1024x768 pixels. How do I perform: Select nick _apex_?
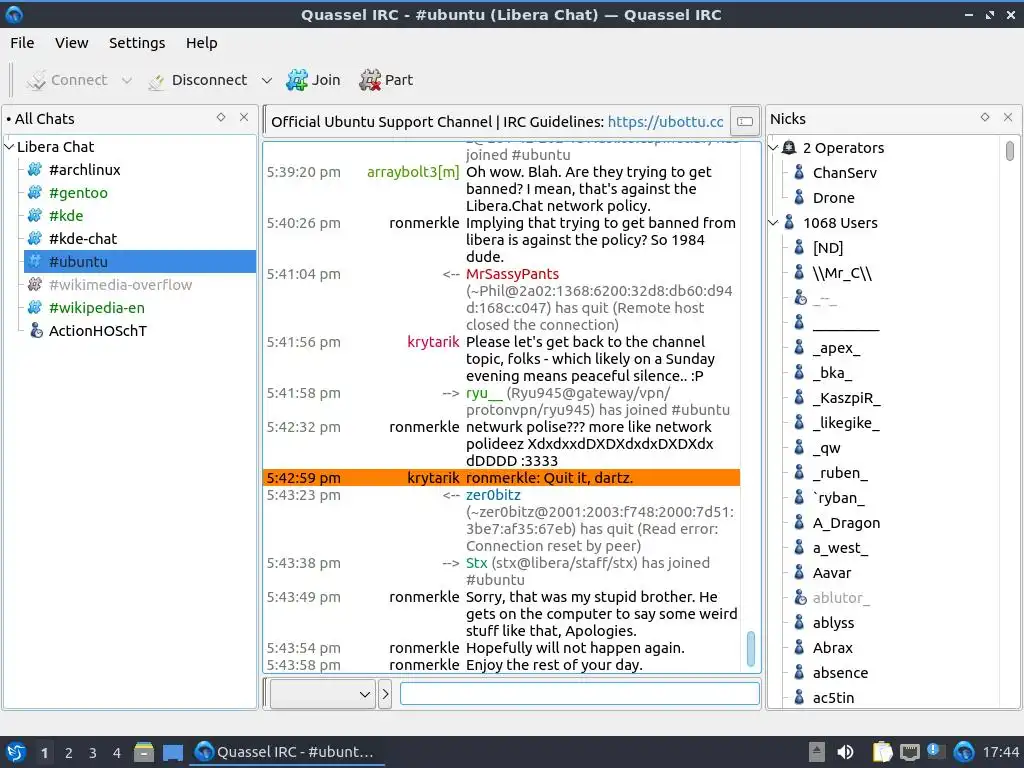coord(836,348)
